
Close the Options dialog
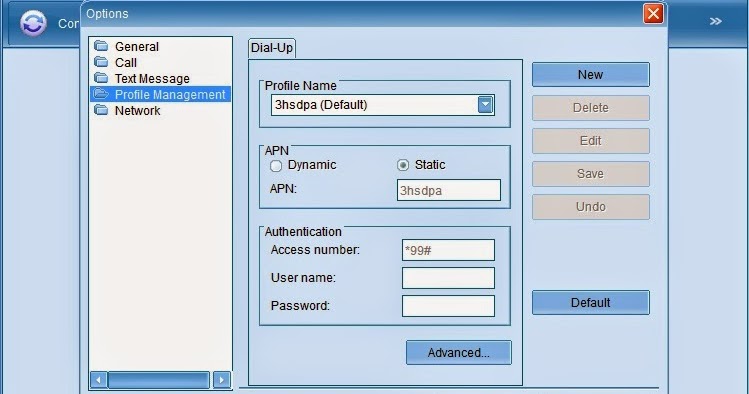point(653,13)
